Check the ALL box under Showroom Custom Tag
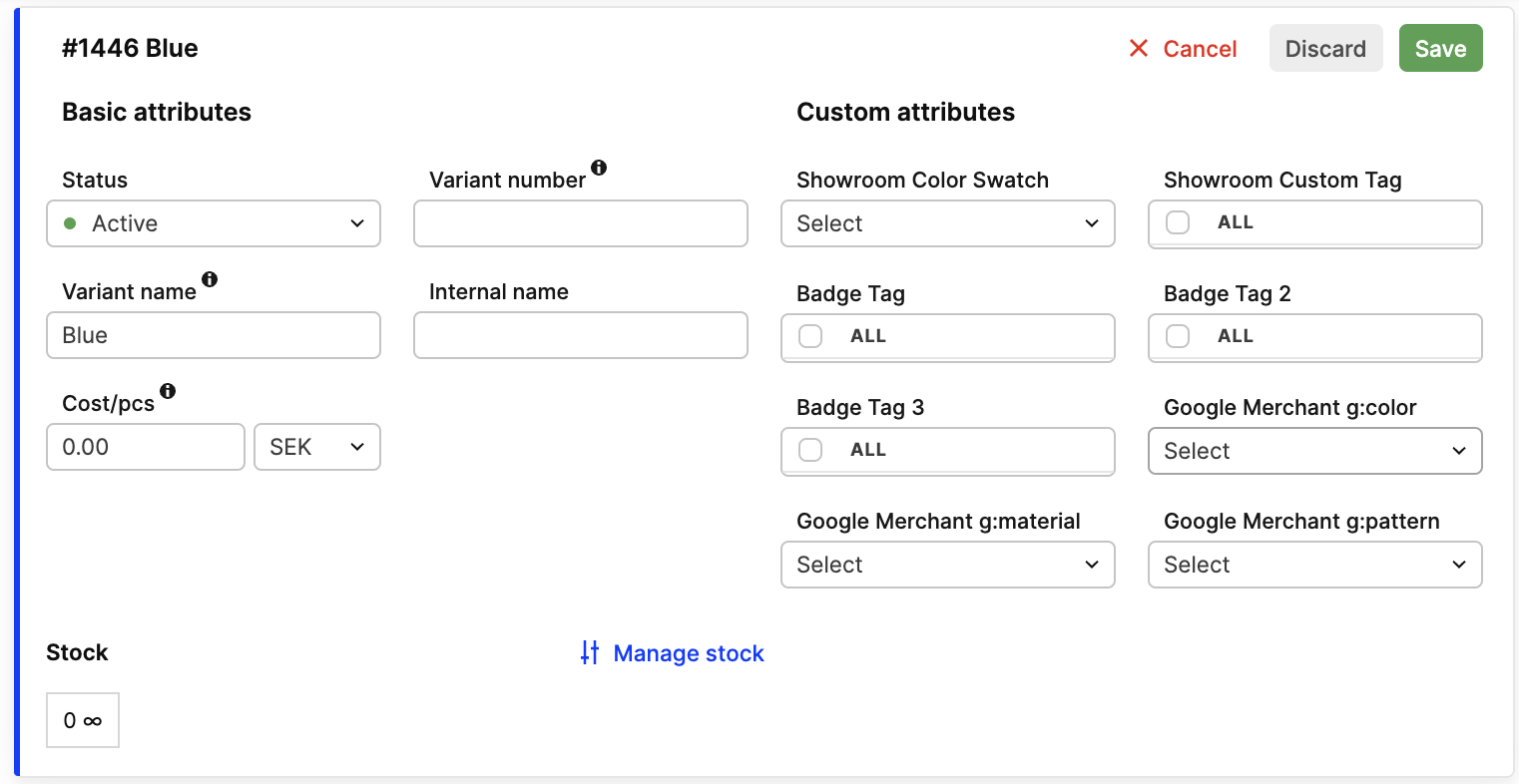The width and height of the screenshot is (1519, 784). click(1178, 222)
